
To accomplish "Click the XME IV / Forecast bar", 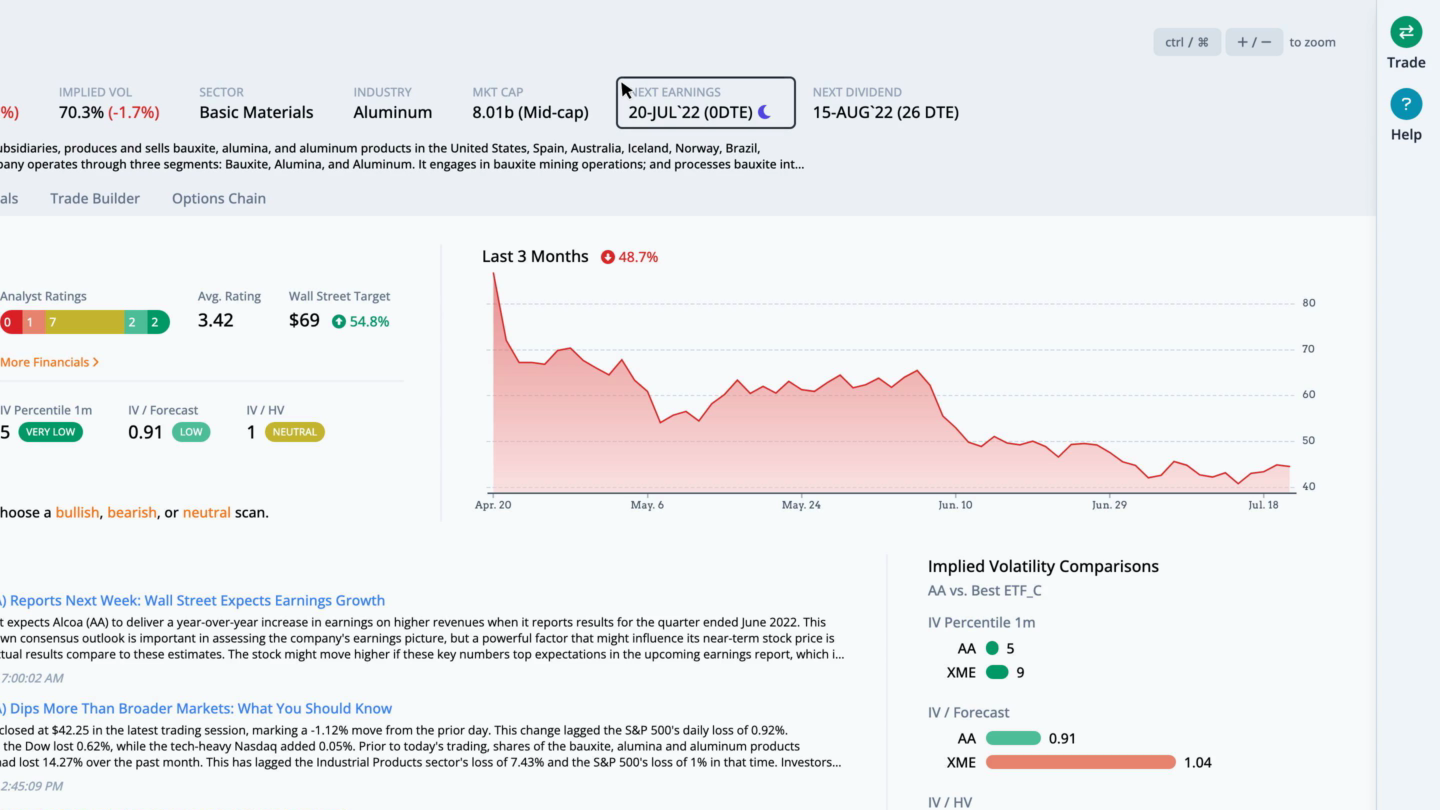I will [x=1081, y=762].
